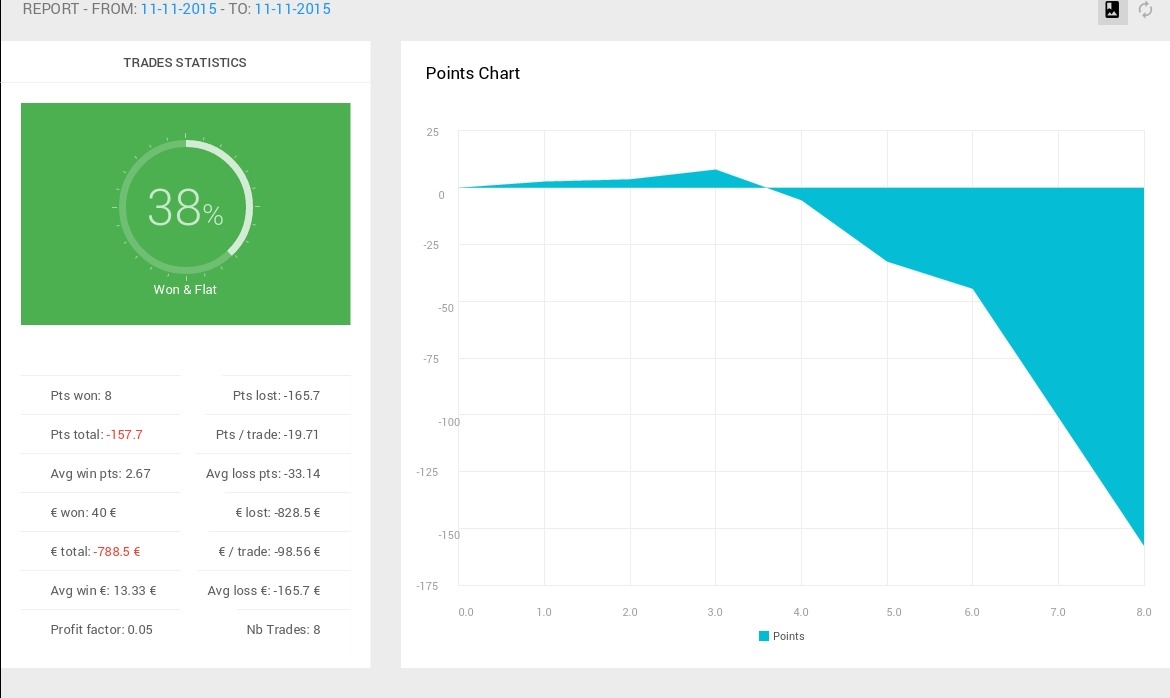Select the Trades Statistics panel header

pos(185,63)
